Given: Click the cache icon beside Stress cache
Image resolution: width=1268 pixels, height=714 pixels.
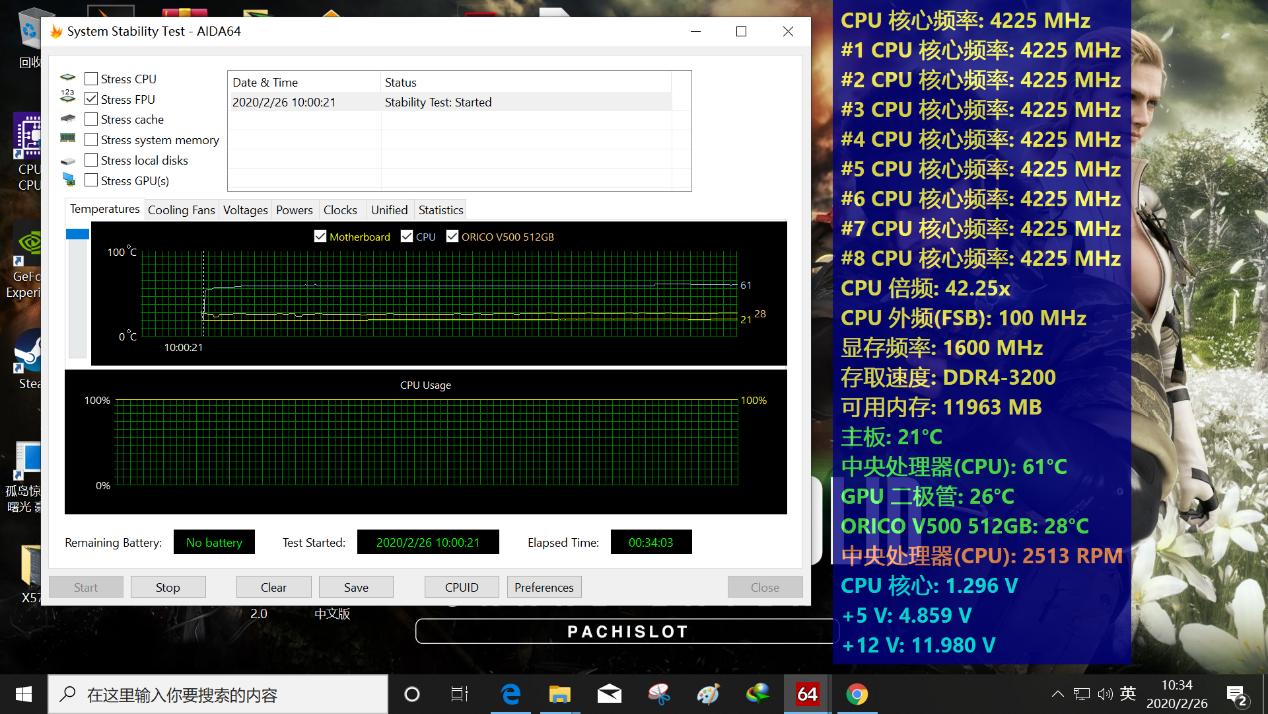Looking at the screenshot, I should 68,119.
